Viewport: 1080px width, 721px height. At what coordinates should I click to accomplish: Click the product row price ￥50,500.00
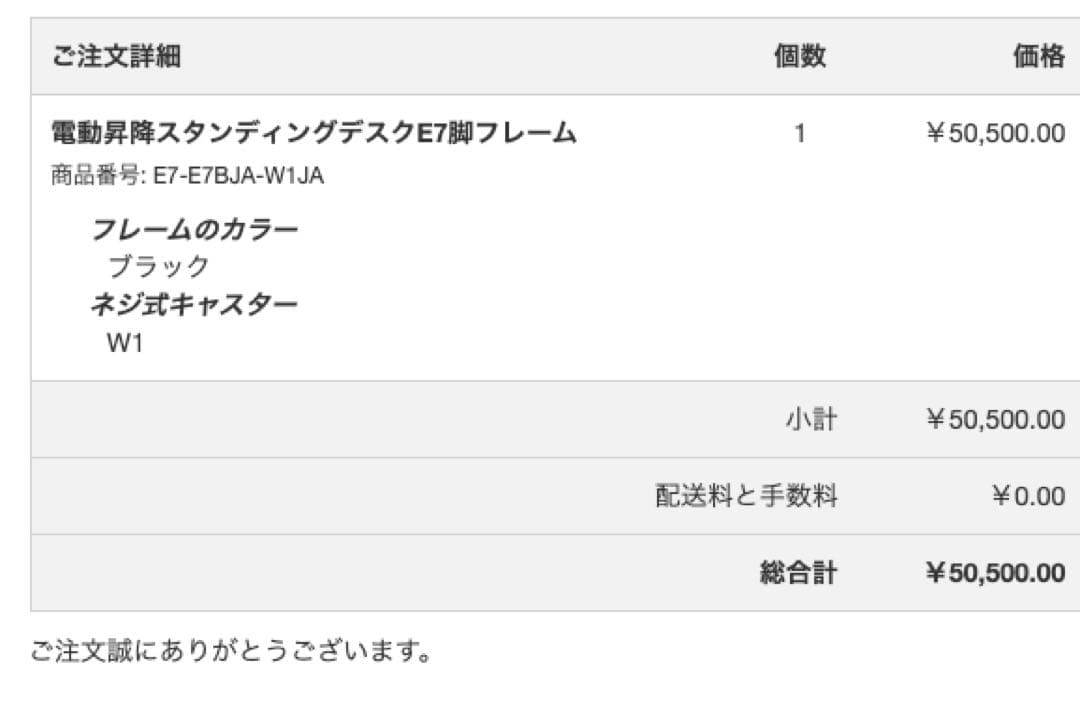tap(995, 134)
